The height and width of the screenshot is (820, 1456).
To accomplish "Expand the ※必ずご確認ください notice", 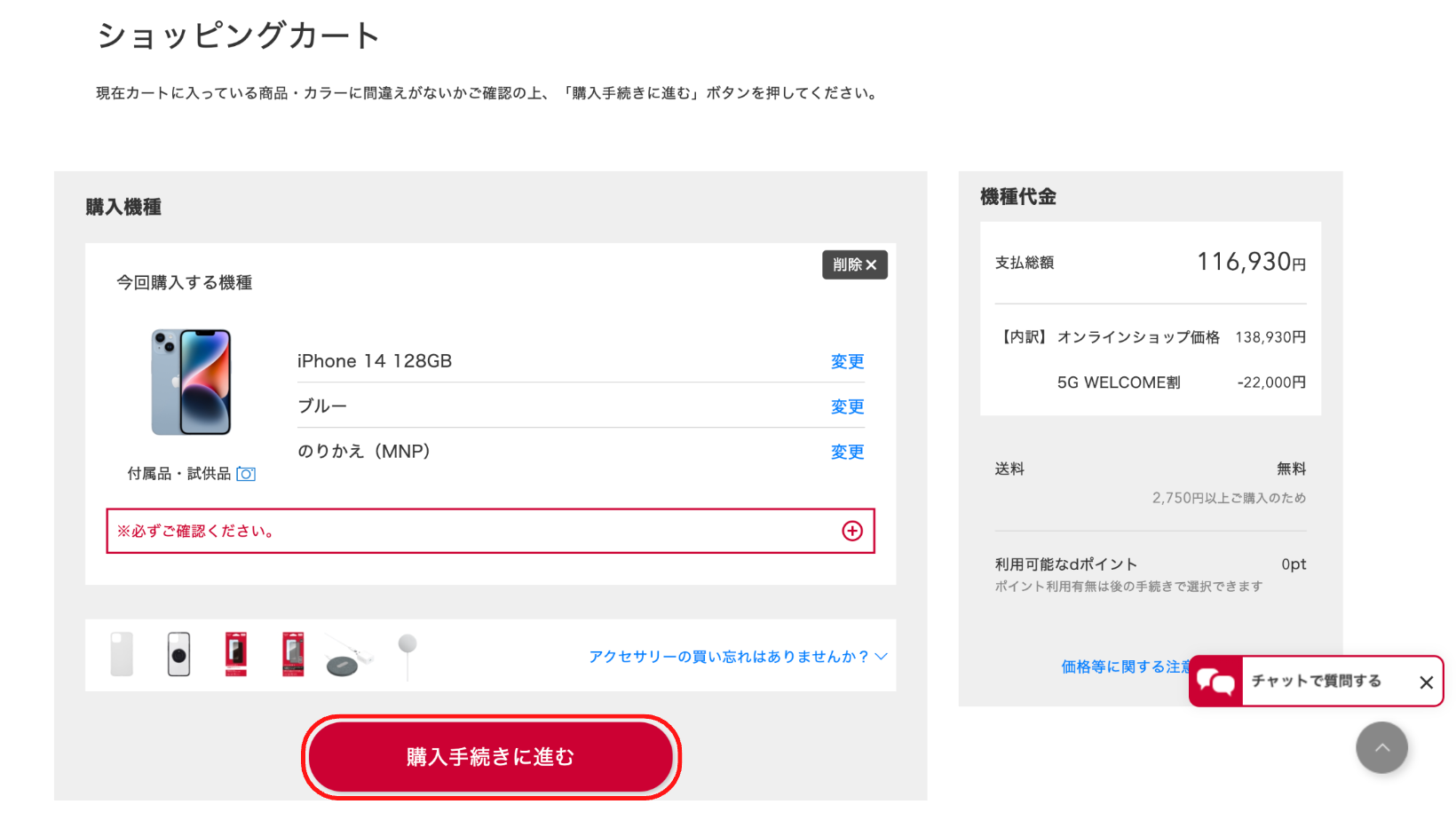I will click(490, 531).
